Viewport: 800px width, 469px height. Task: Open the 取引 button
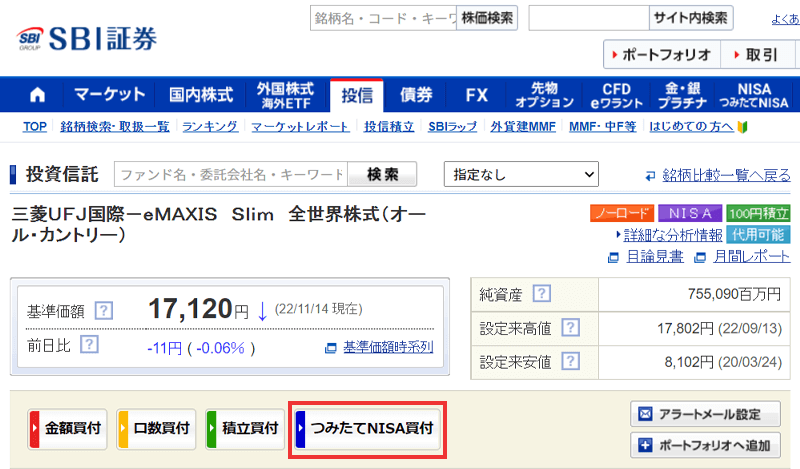click(x=758, y=54)
